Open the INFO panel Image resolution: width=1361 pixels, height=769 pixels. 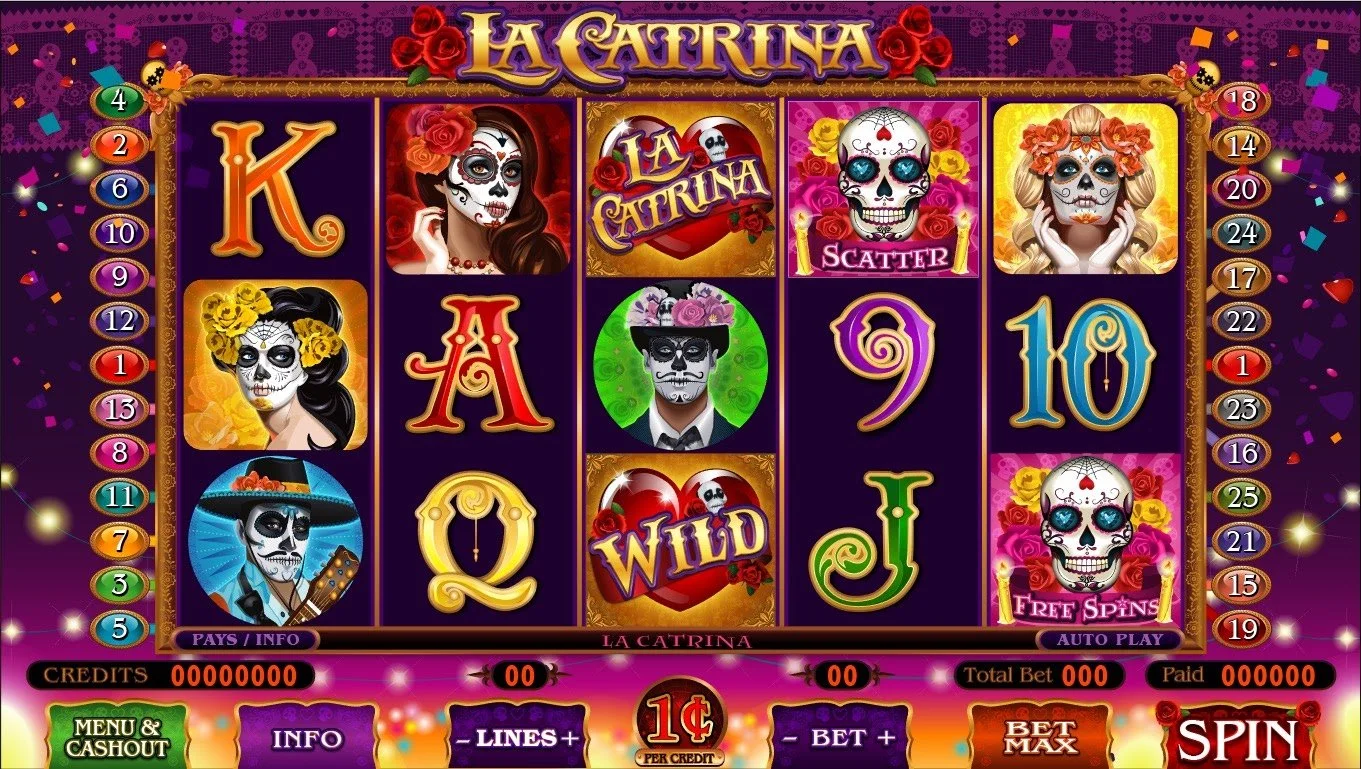pos(307,739)
